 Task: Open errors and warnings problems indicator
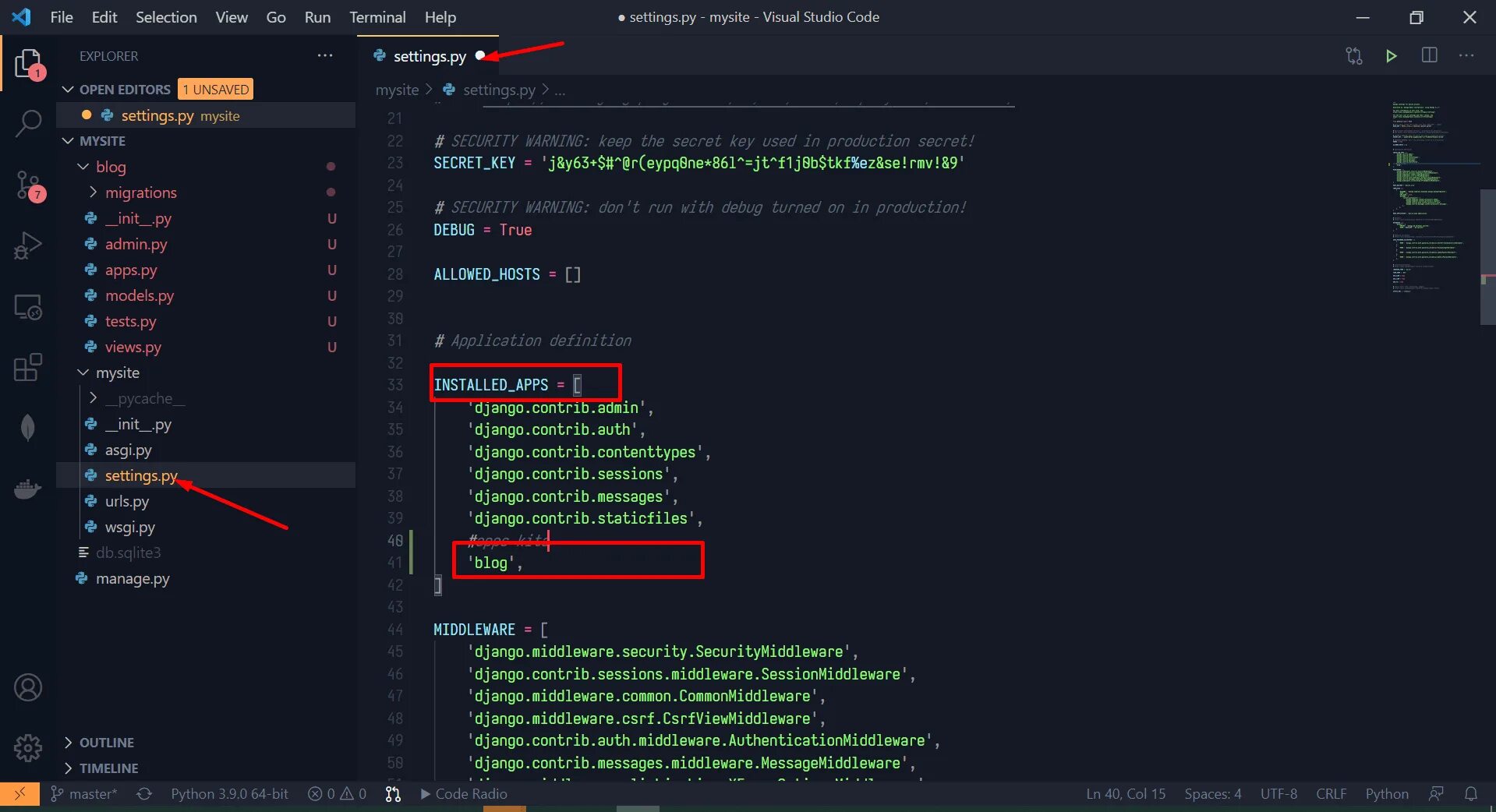click(337, 793)
